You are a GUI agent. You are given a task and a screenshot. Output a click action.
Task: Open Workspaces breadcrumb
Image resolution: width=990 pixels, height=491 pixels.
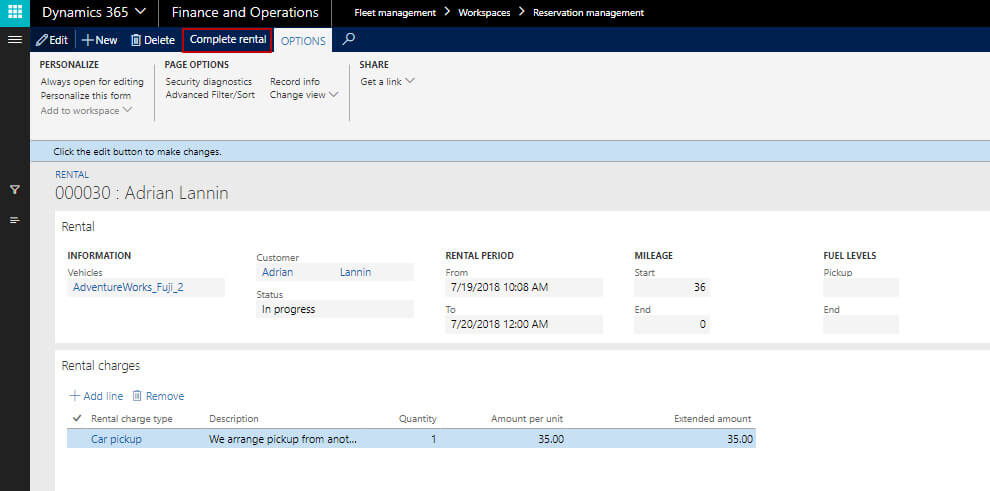484,13
